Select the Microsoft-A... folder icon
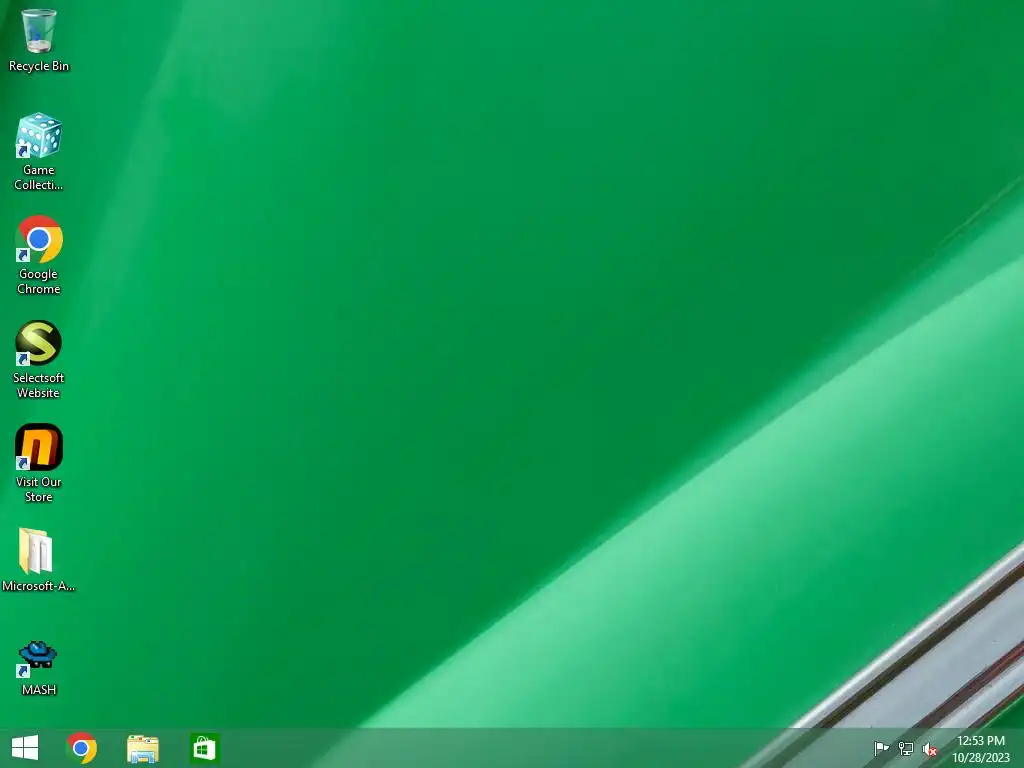This screenshot has height=768, width=1024. coord(36,551)
